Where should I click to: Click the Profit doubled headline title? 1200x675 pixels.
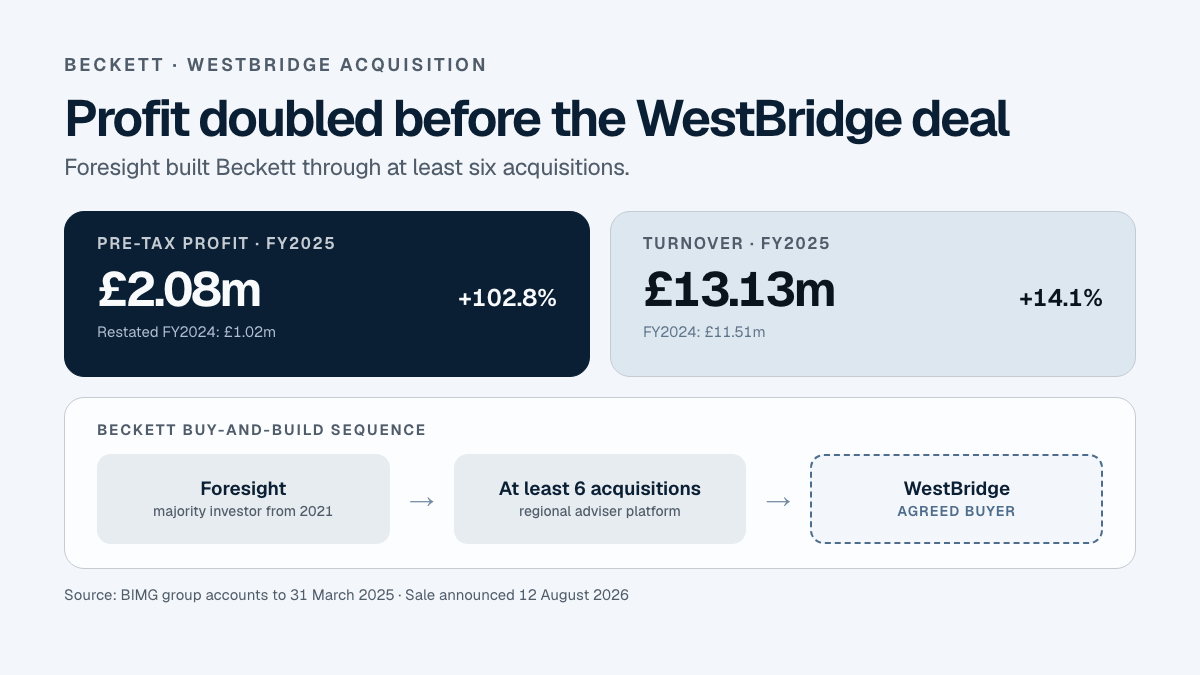[x=537, y=118]
